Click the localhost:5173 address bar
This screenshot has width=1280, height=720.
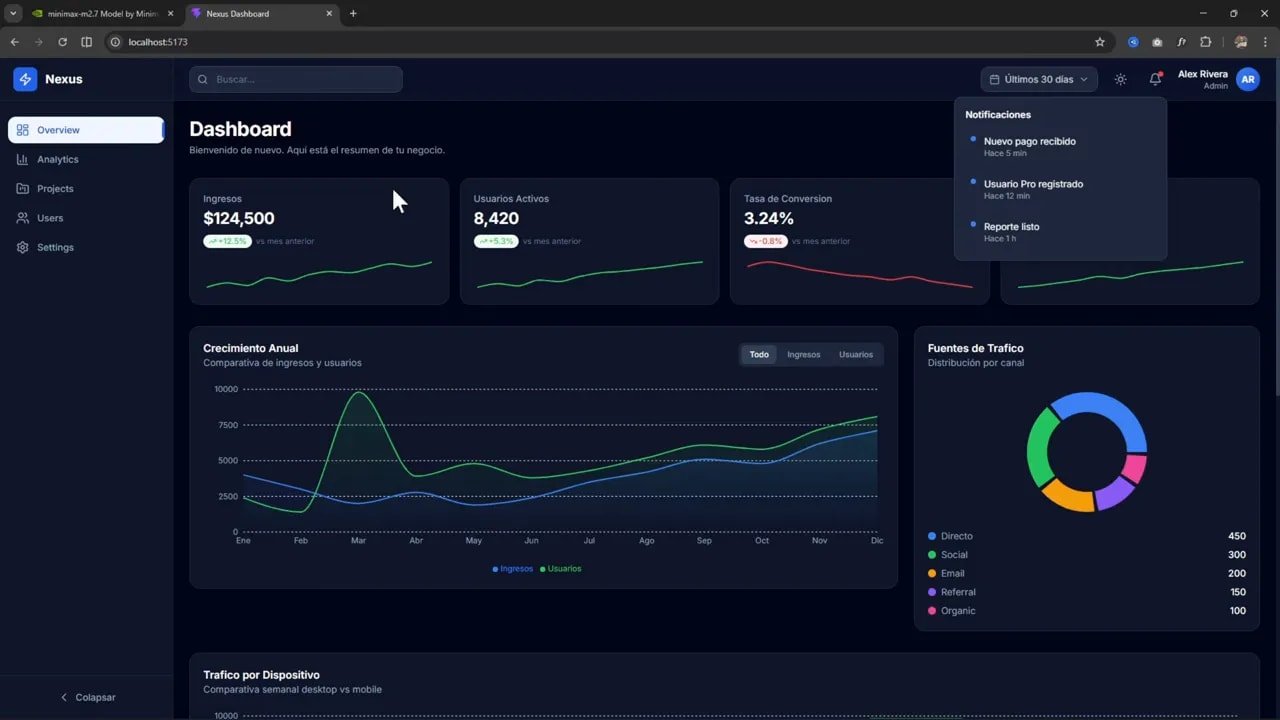pyautogui.click(x=600, y=42)
